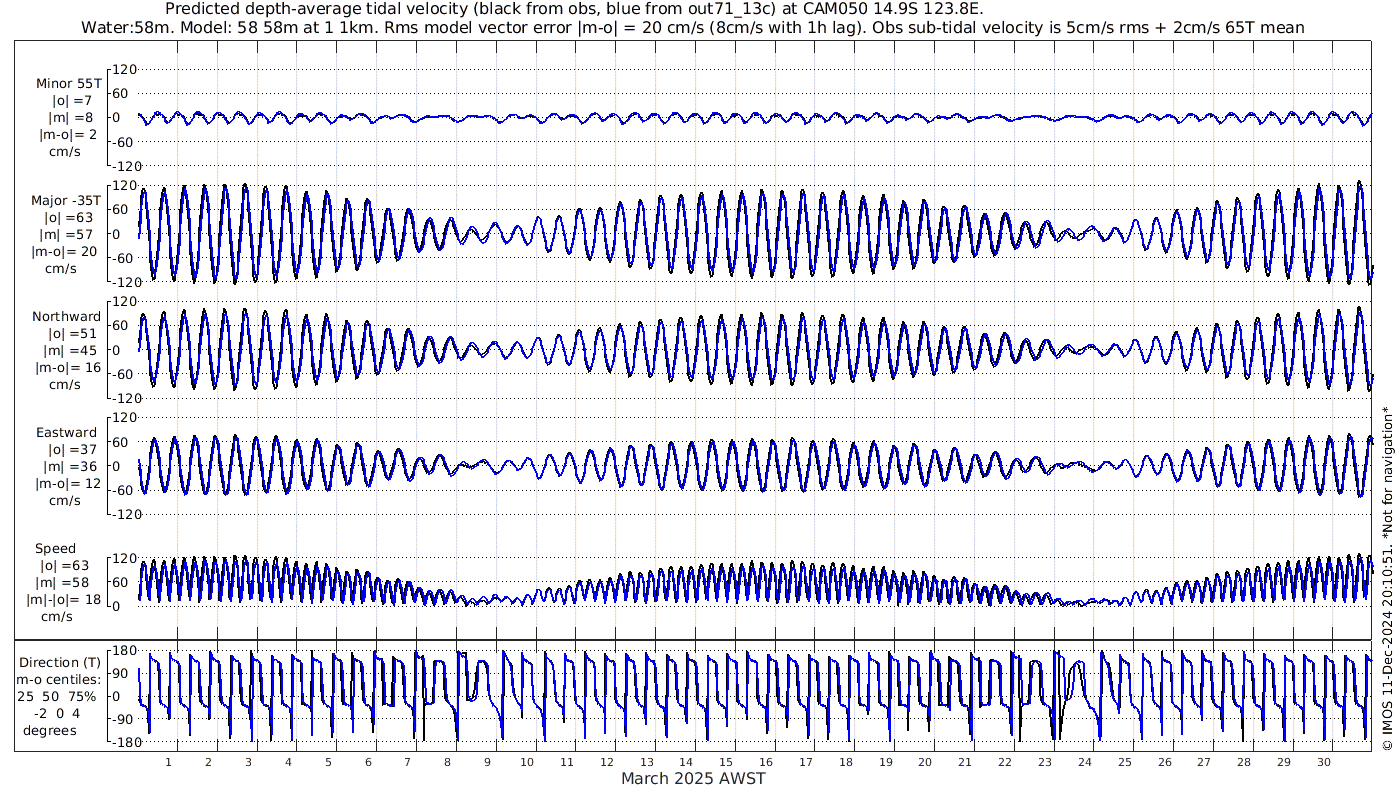Viewport: 1400px width, 800px height.
Task: Select the day "23" label on the date axis
Action: click(x=1046, y=762)
